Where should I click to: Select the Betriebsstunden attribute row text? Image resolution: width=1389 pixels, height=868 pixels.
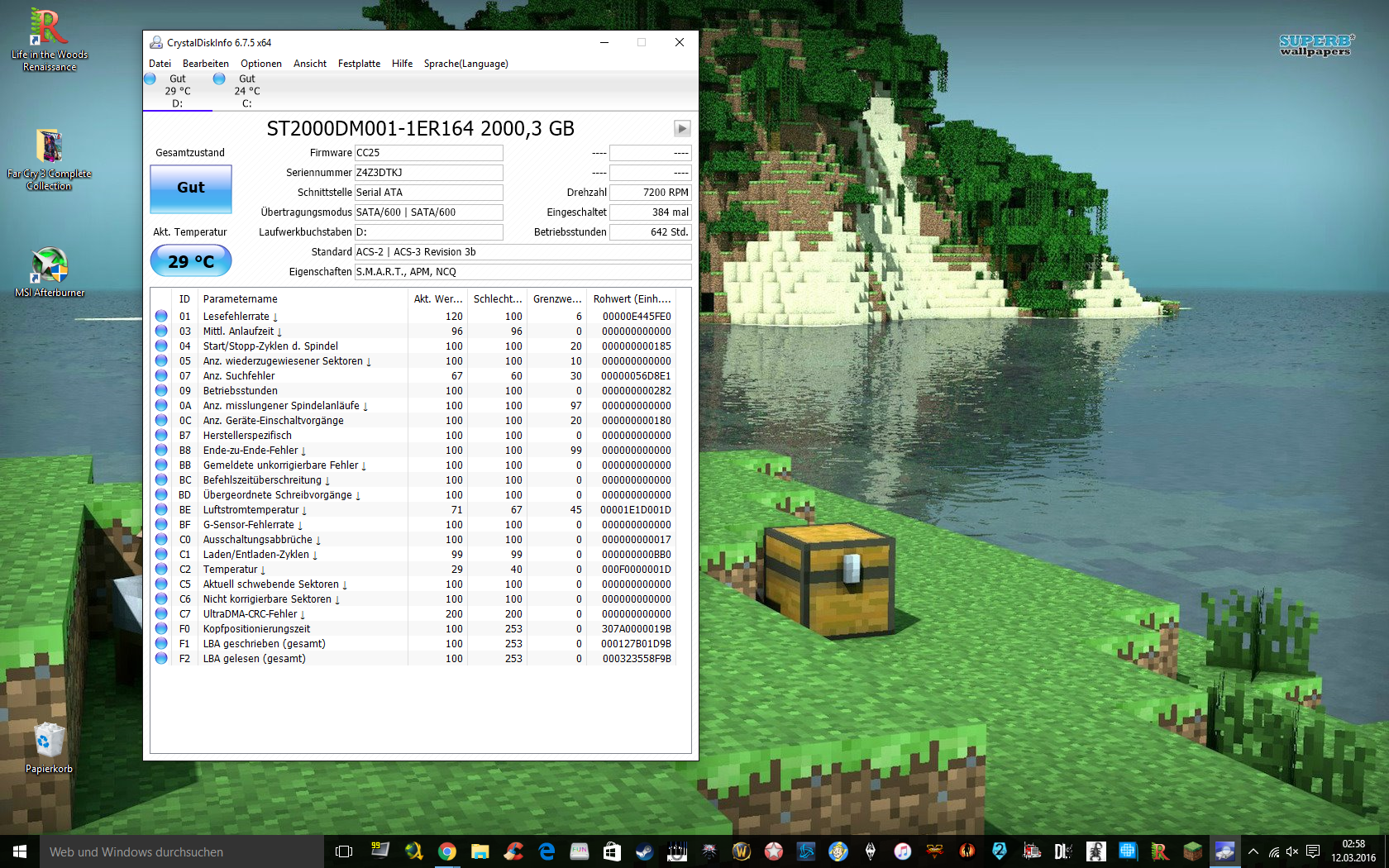point(241,391)
